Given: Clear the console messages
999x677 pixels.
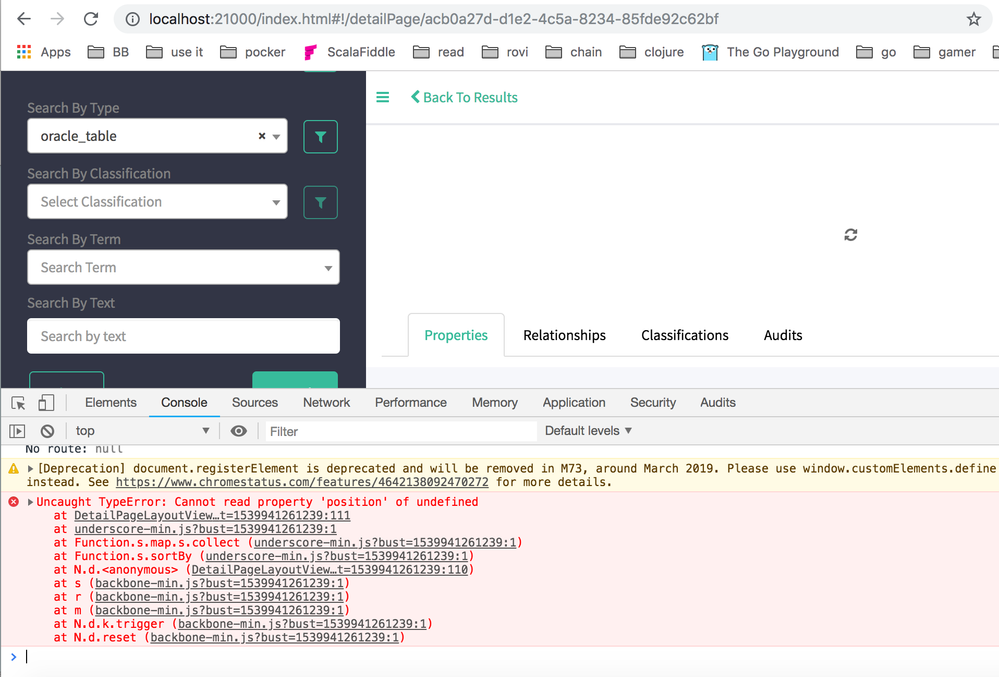Looking at the screenshot, I should (x=46, y=430).
